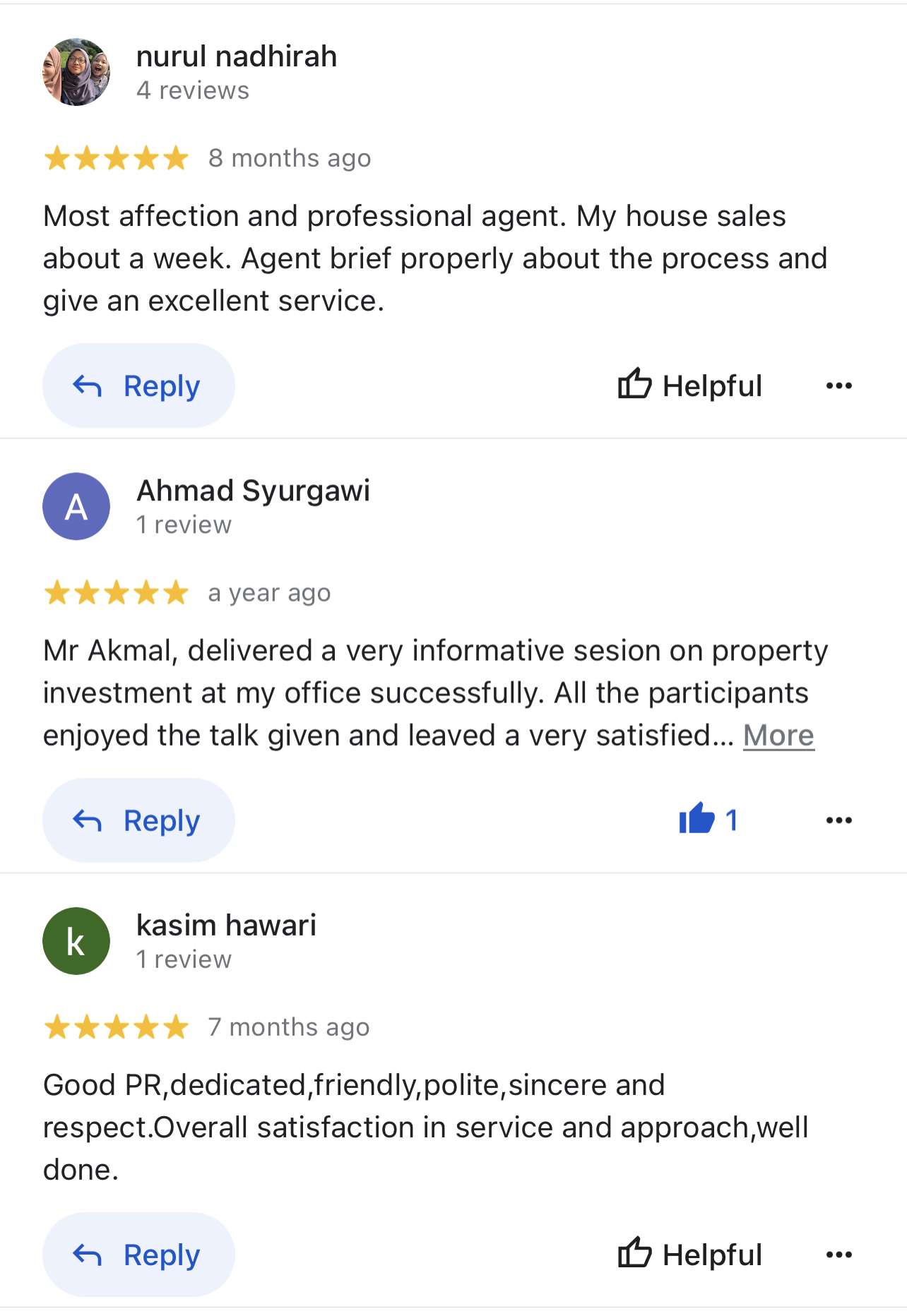
Task: Click Ahmad Syurgawi's purple avatar
Action: point(76,506)
